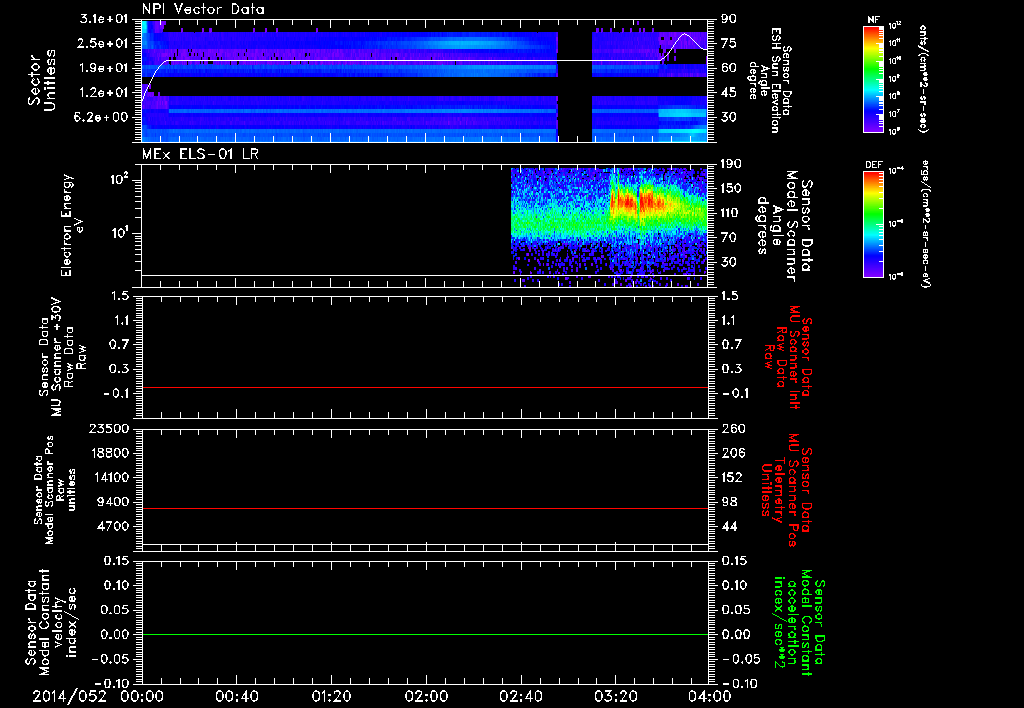Click the white sun elevation curve peak
Image resolution: width=1024 pixels, height=708 pixels.
point(684,34)
